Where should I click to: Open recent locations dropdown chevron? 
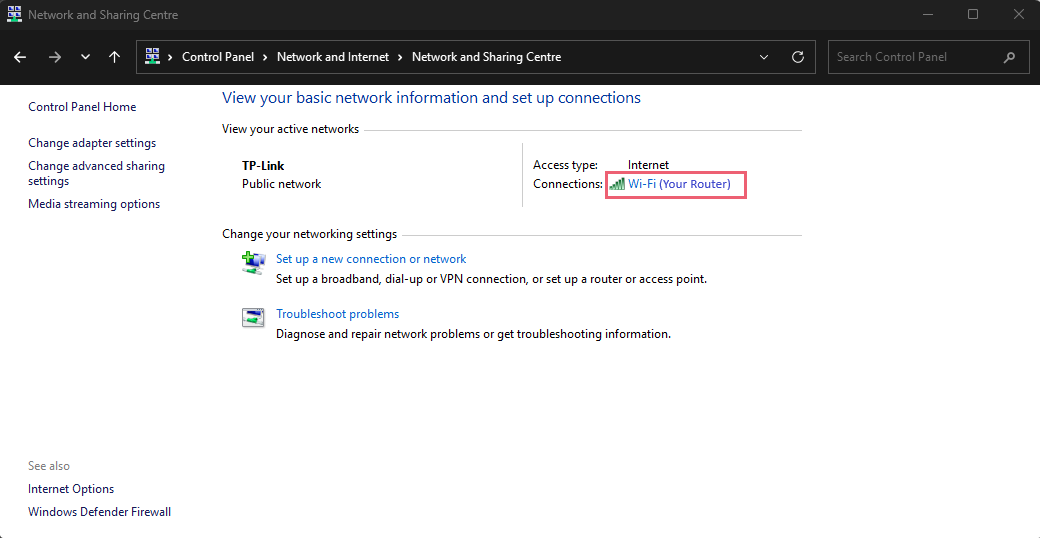[85, 57]
